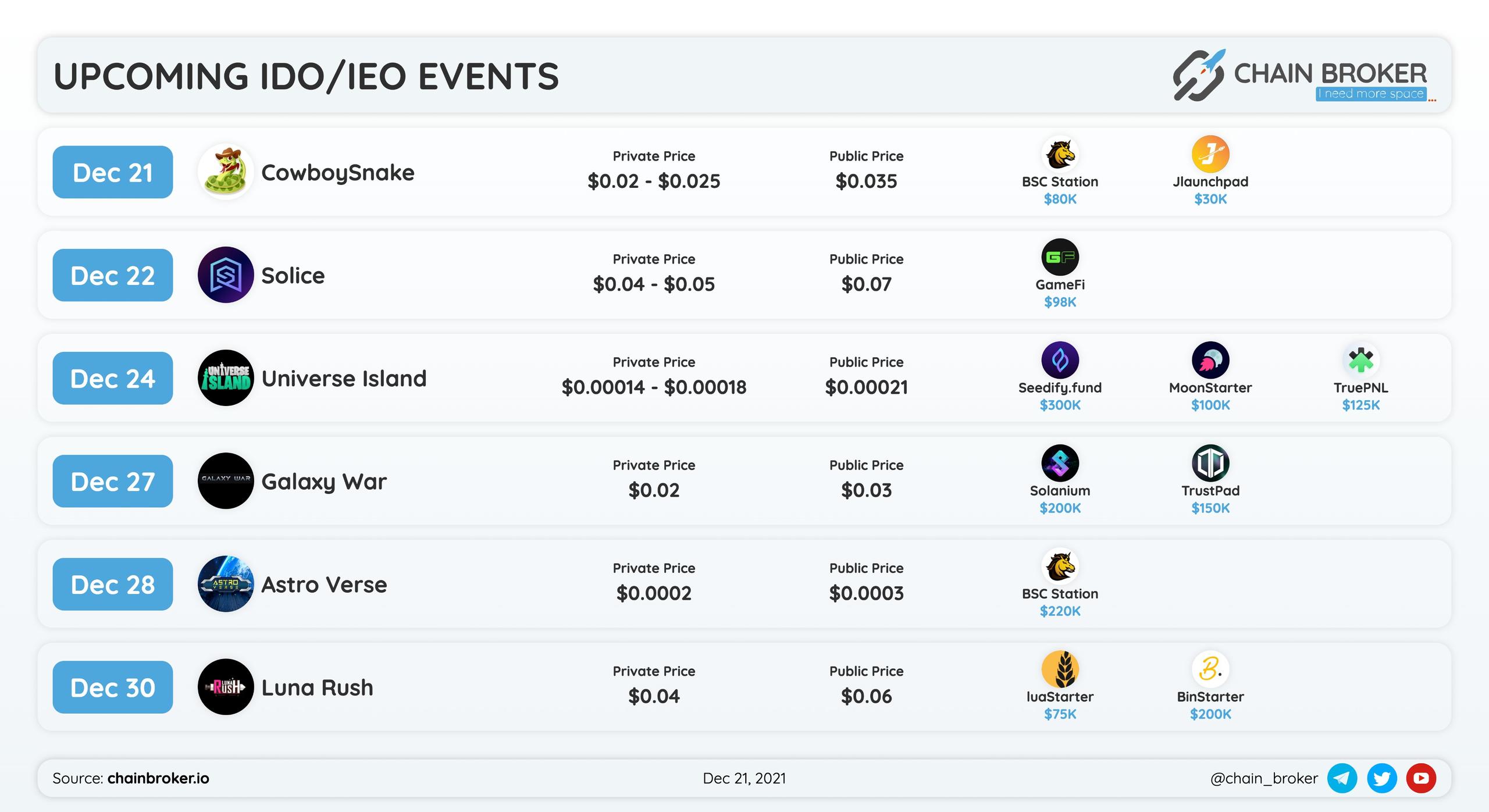
Task: Click CowboySnake private price $0.02 - $0.025
Action: [x=654, y=181]
